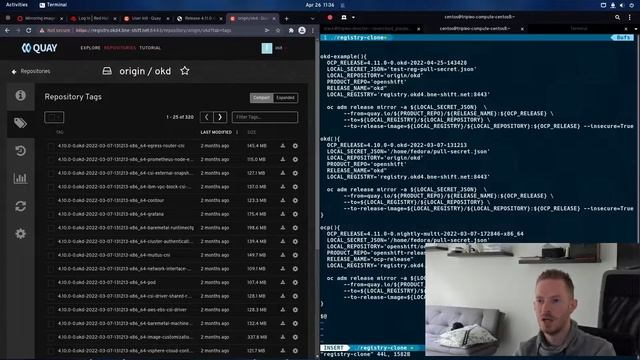
Task: Open the Repositories menu in Quay
Action: coord(120,48)
